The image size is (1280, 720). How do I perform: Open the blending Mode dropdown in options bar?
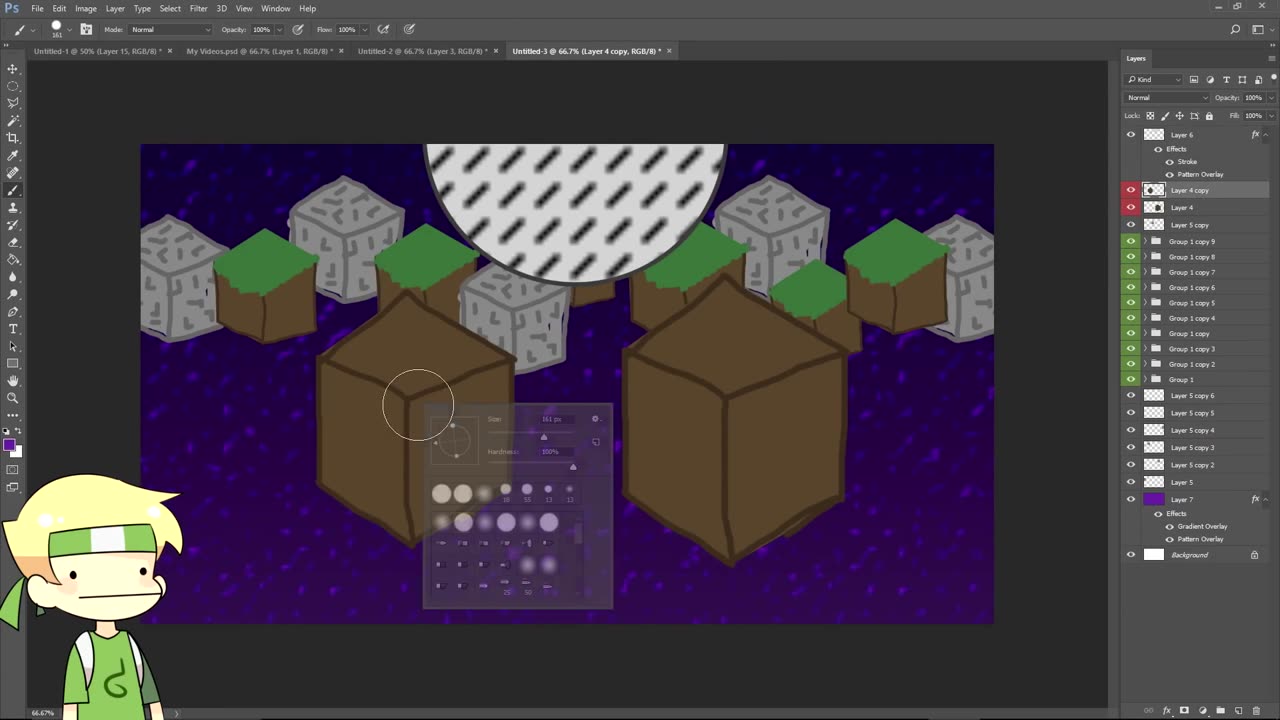pyautogui.click(x=170, y=30)
